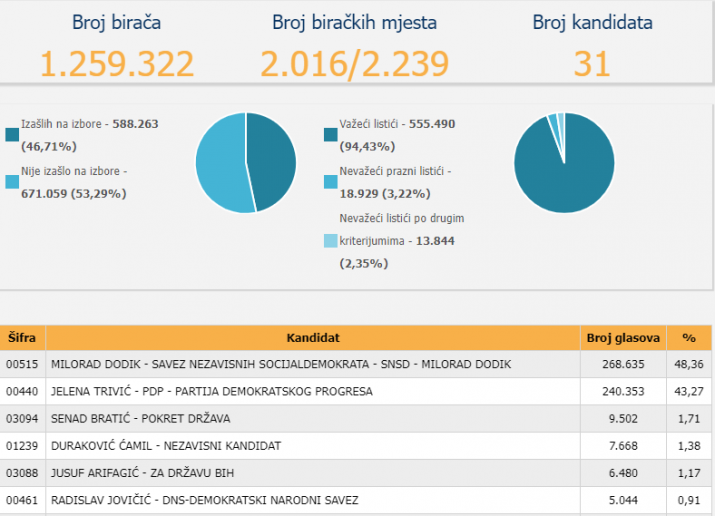Click the light blue 'Nije izašlo na izbore' swatch
The image size is (715, 516).
[12, 181]
